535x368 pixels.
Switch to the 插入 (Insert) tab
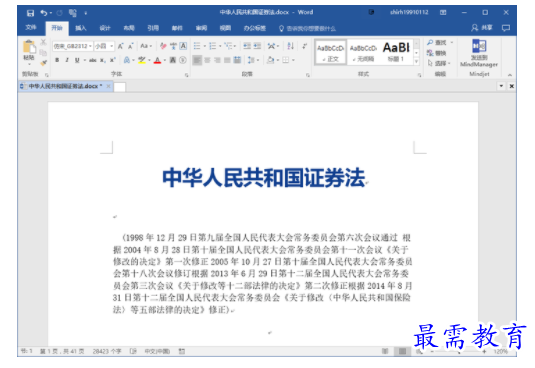coord(81,28)
